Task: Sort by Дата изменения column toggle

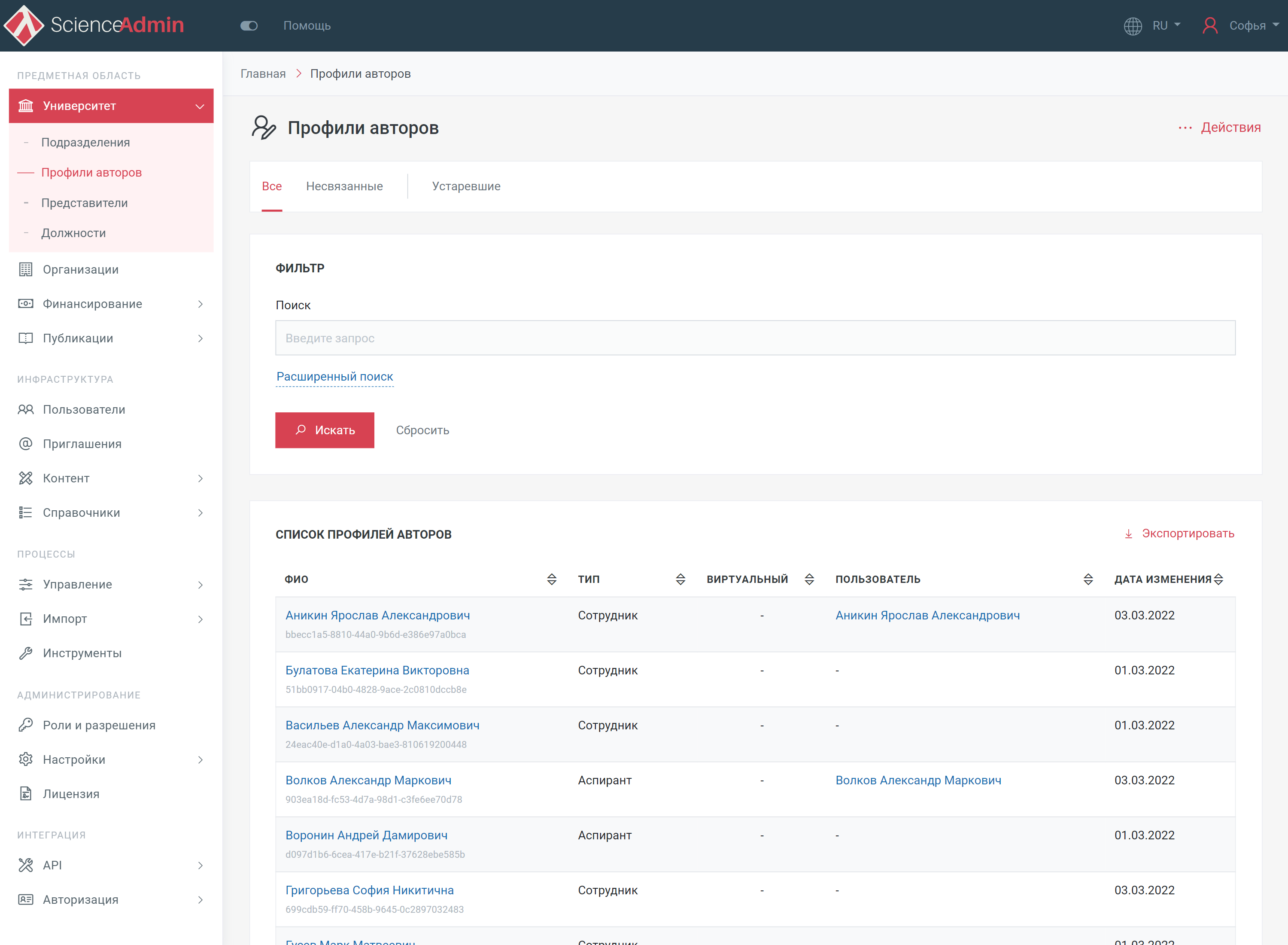Action: point(1218,579)
